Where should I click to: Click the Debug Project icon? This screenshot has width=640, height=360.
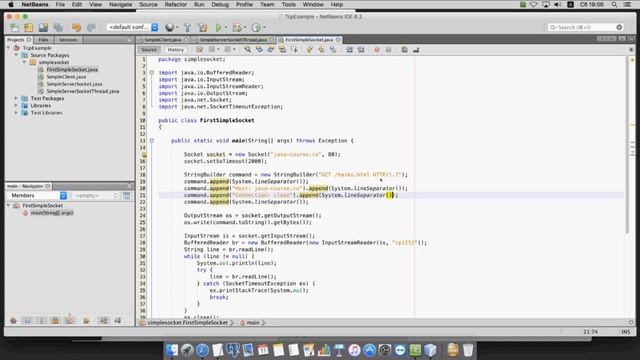pyautogui.click(x=237, y=27)
